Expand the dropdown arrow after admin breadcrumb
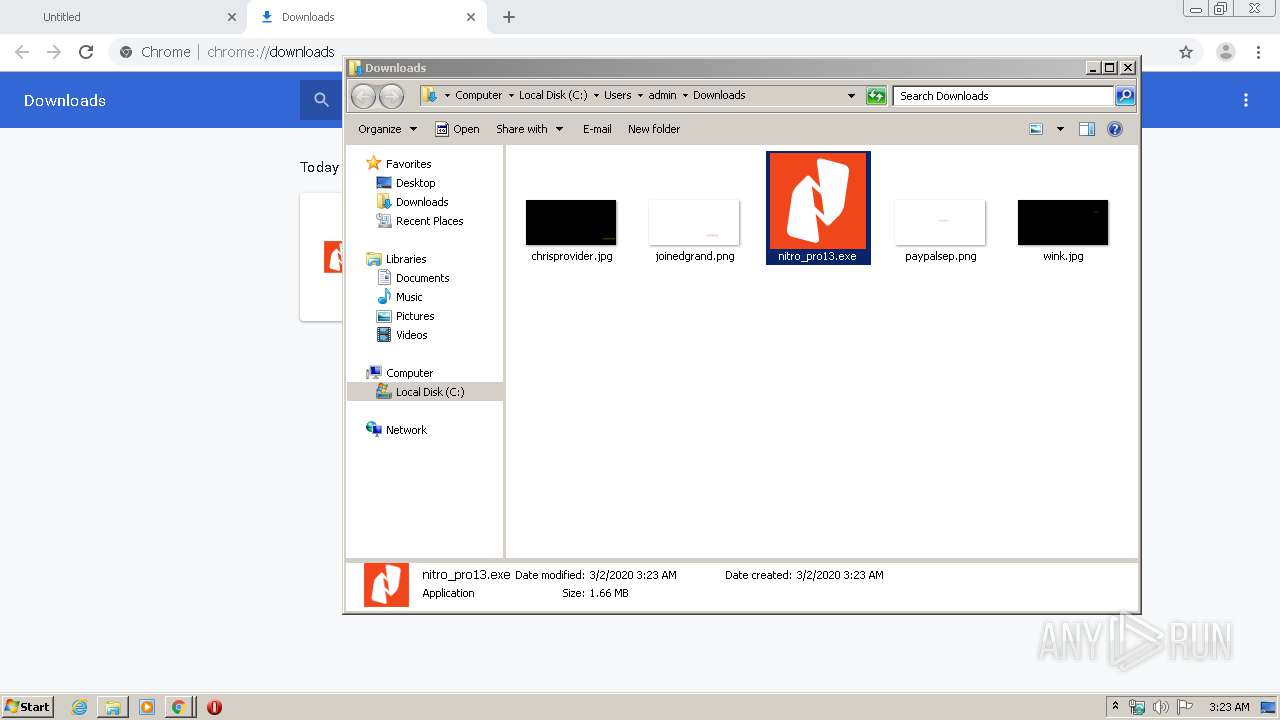1280x720 pixels. tap(685, 96)
